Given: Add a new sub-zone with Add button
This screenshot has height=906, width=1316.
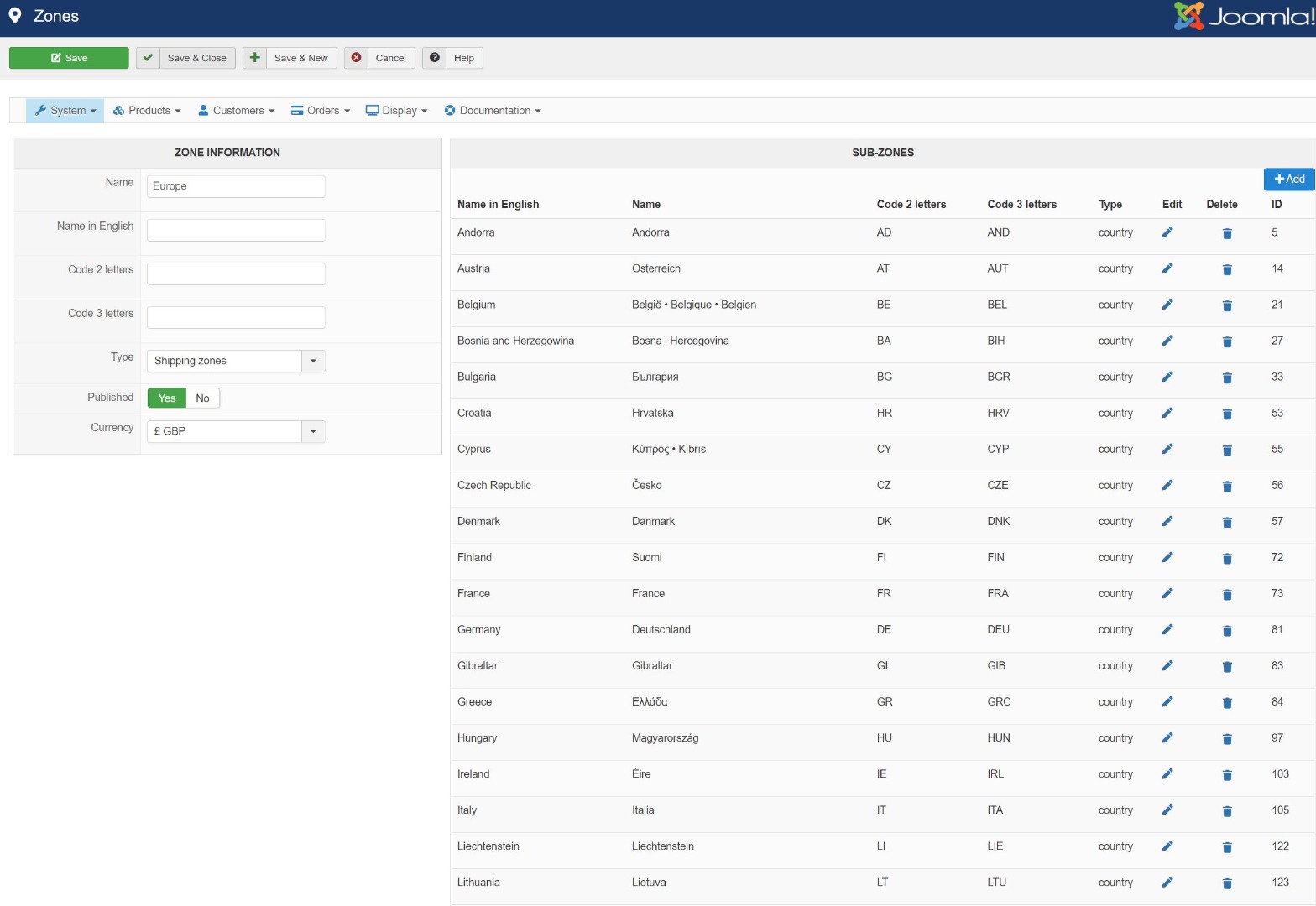Looking at the screenshot, I should 1288,179.
